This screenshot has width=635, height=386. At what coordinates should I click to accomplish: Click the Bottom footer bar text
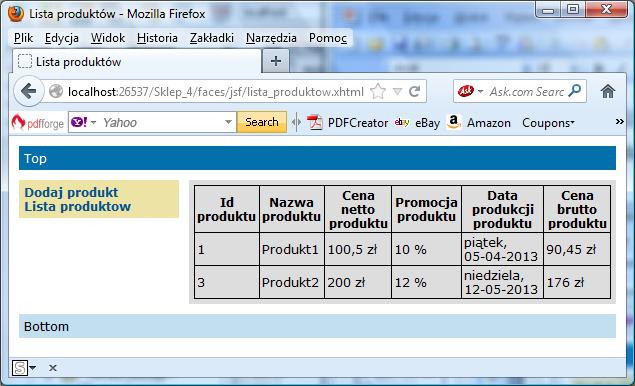[x=46, y=326]
